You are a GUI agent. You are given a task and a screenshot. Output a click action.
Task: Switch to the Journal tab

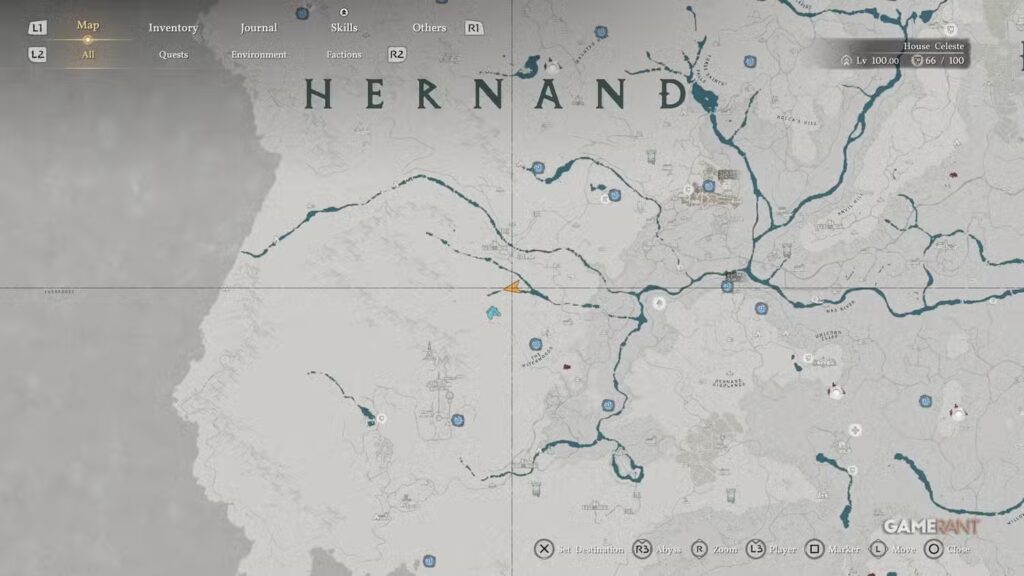click(x=258, y=28)
